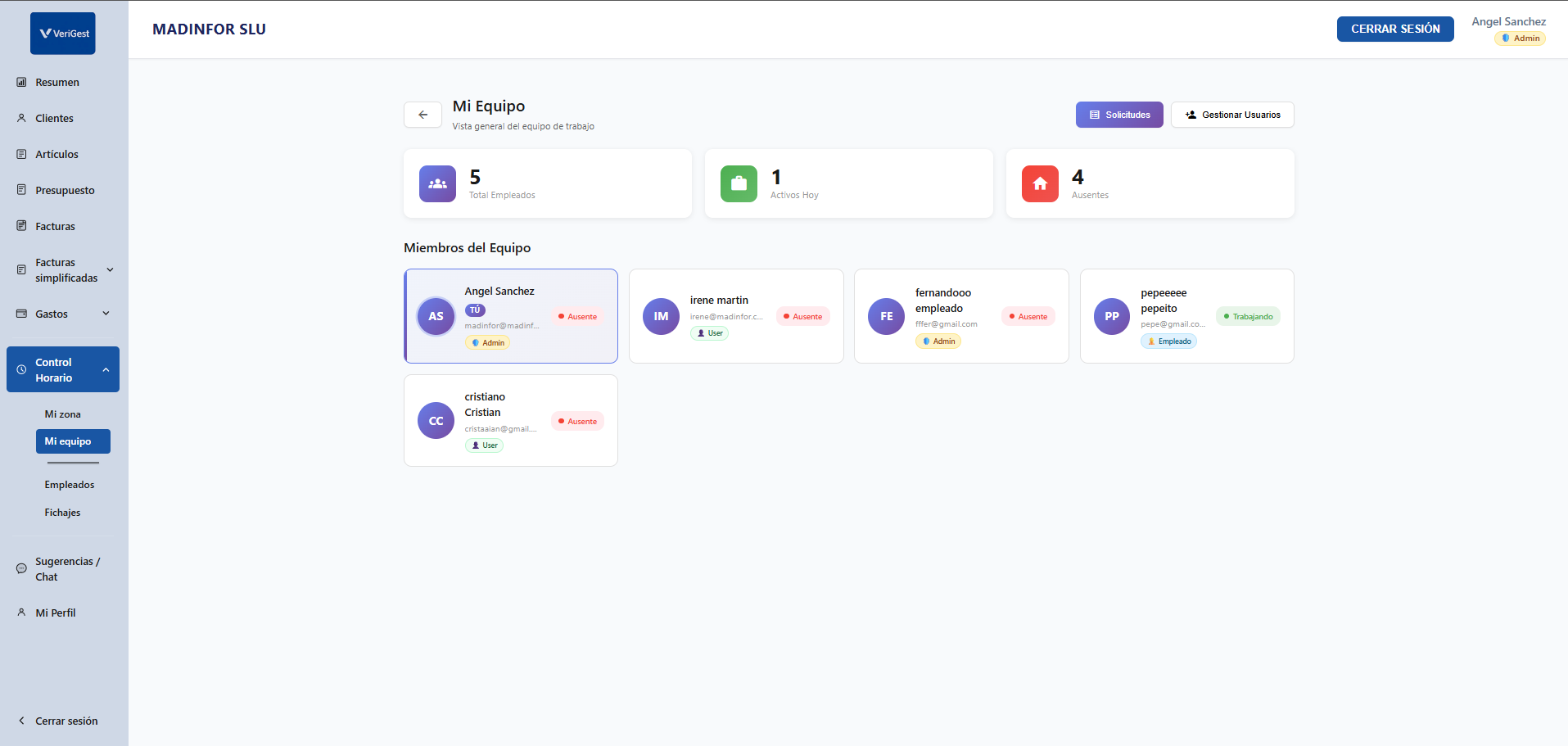Click the Trabajando status badge on pepeeeee pepeito

pos(1247,315)
